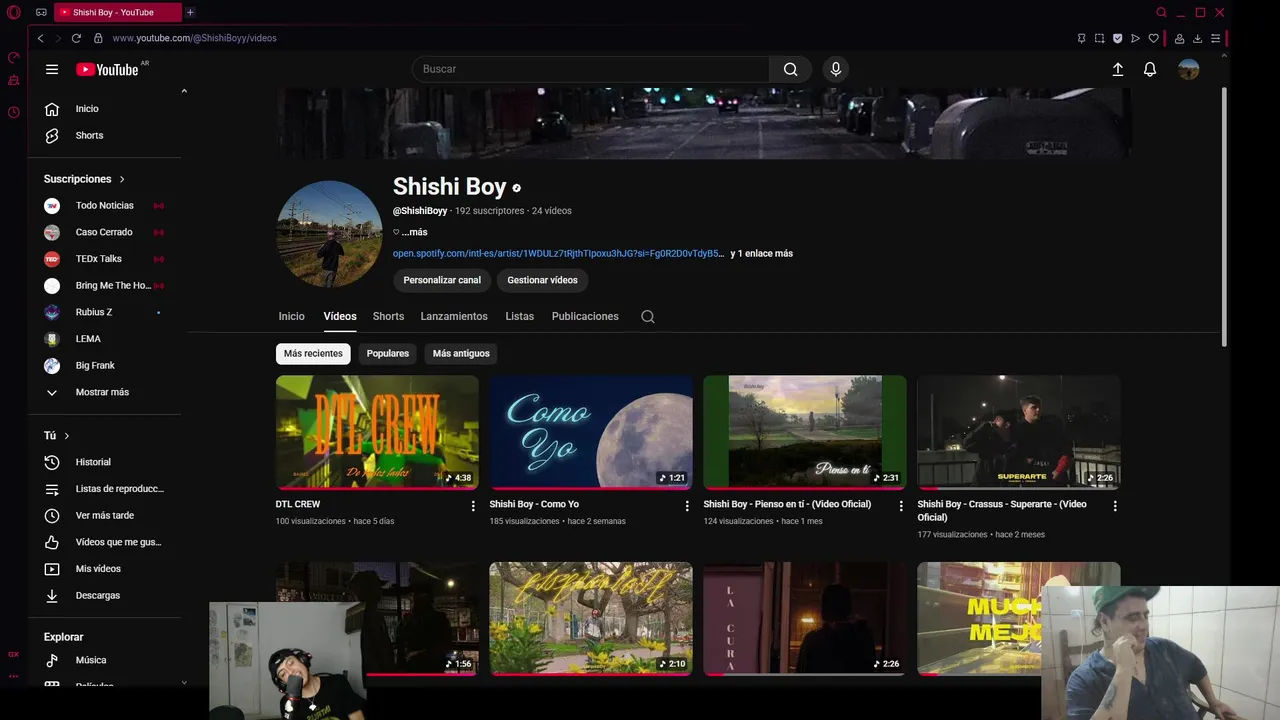Click Personalizar canal button
1280x720 pixels.
(442, 280)
